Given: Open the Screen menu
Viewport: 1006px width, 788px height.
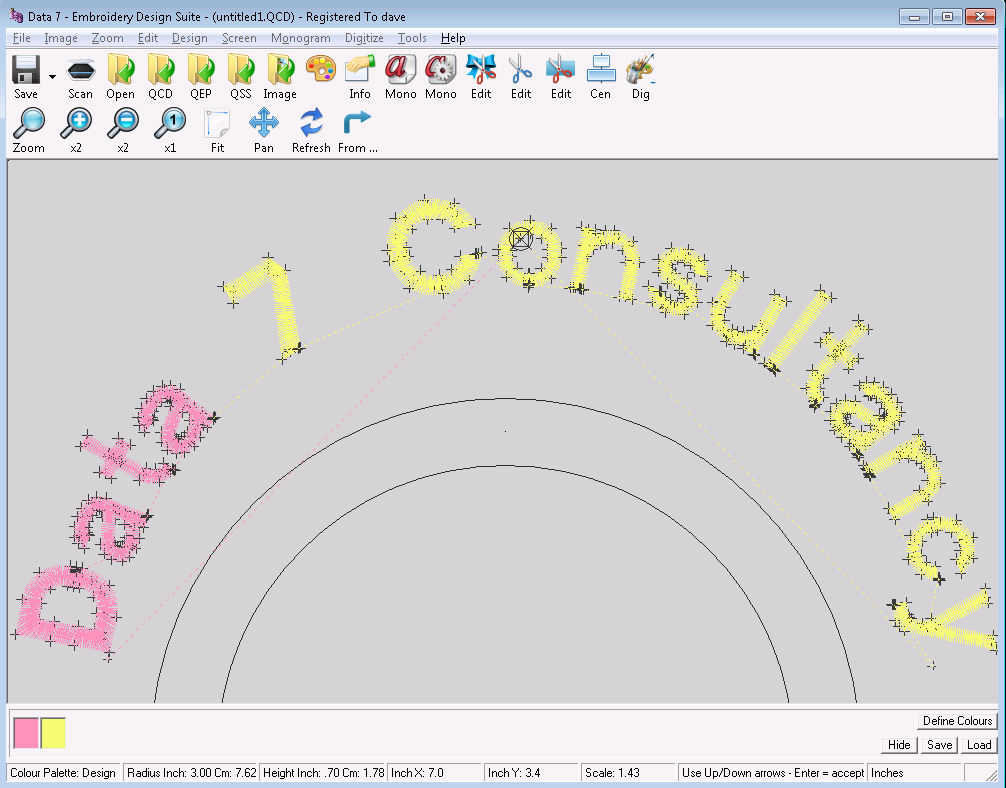Looking at the screenshot, I should (x=239, y=38).
